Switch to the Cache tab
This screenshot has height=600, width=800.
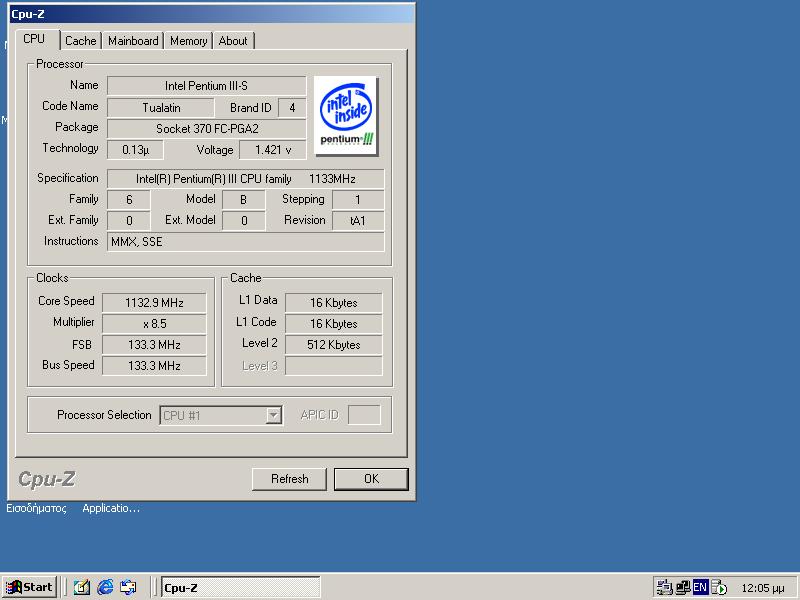(x=81, y=41)
